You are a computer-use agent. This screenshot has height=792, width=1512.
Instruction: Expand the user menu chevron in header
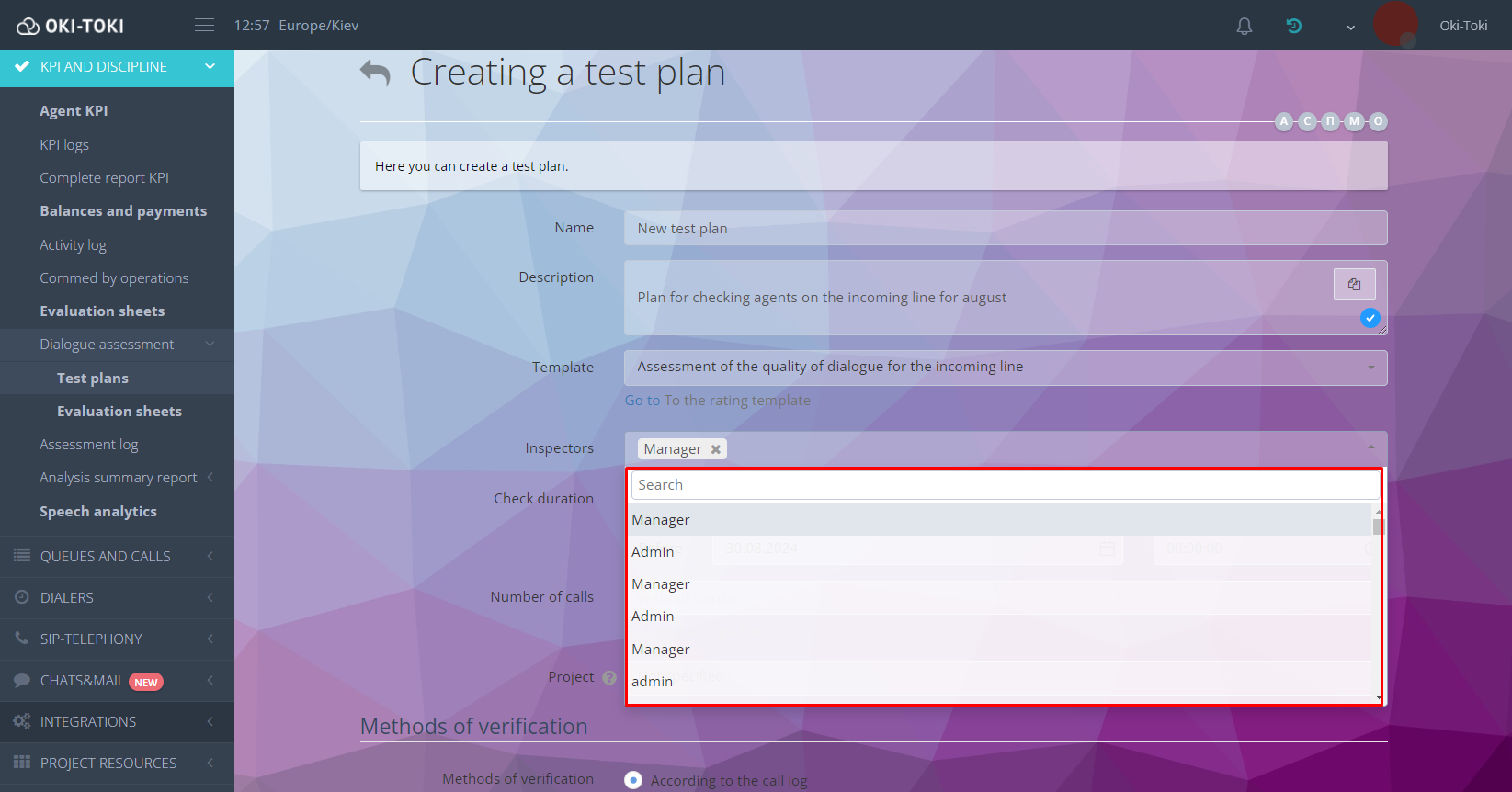[x=1350, y=27]
